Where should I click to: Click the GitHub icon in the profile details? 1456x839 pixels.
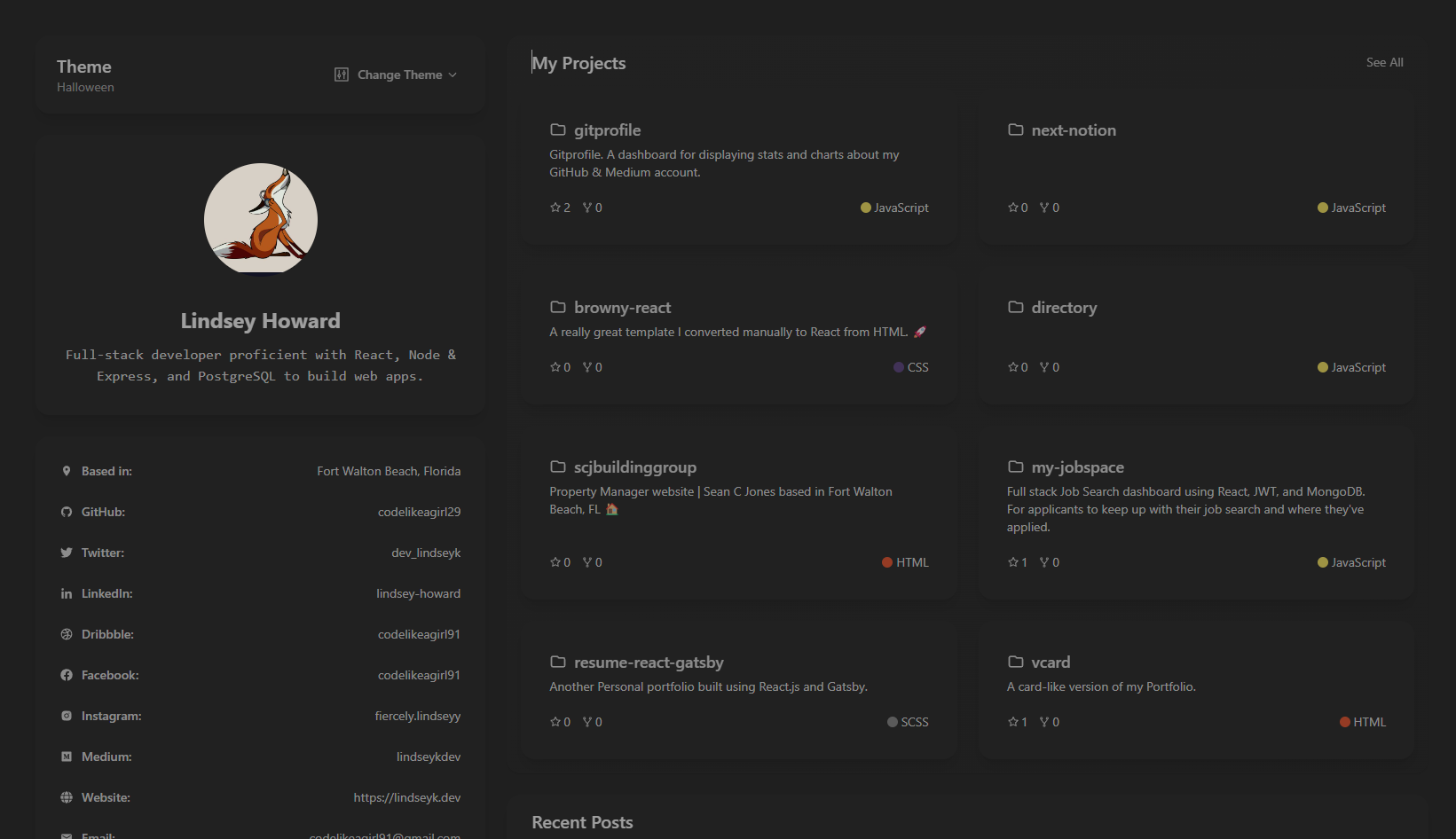(x=67, y=512)
